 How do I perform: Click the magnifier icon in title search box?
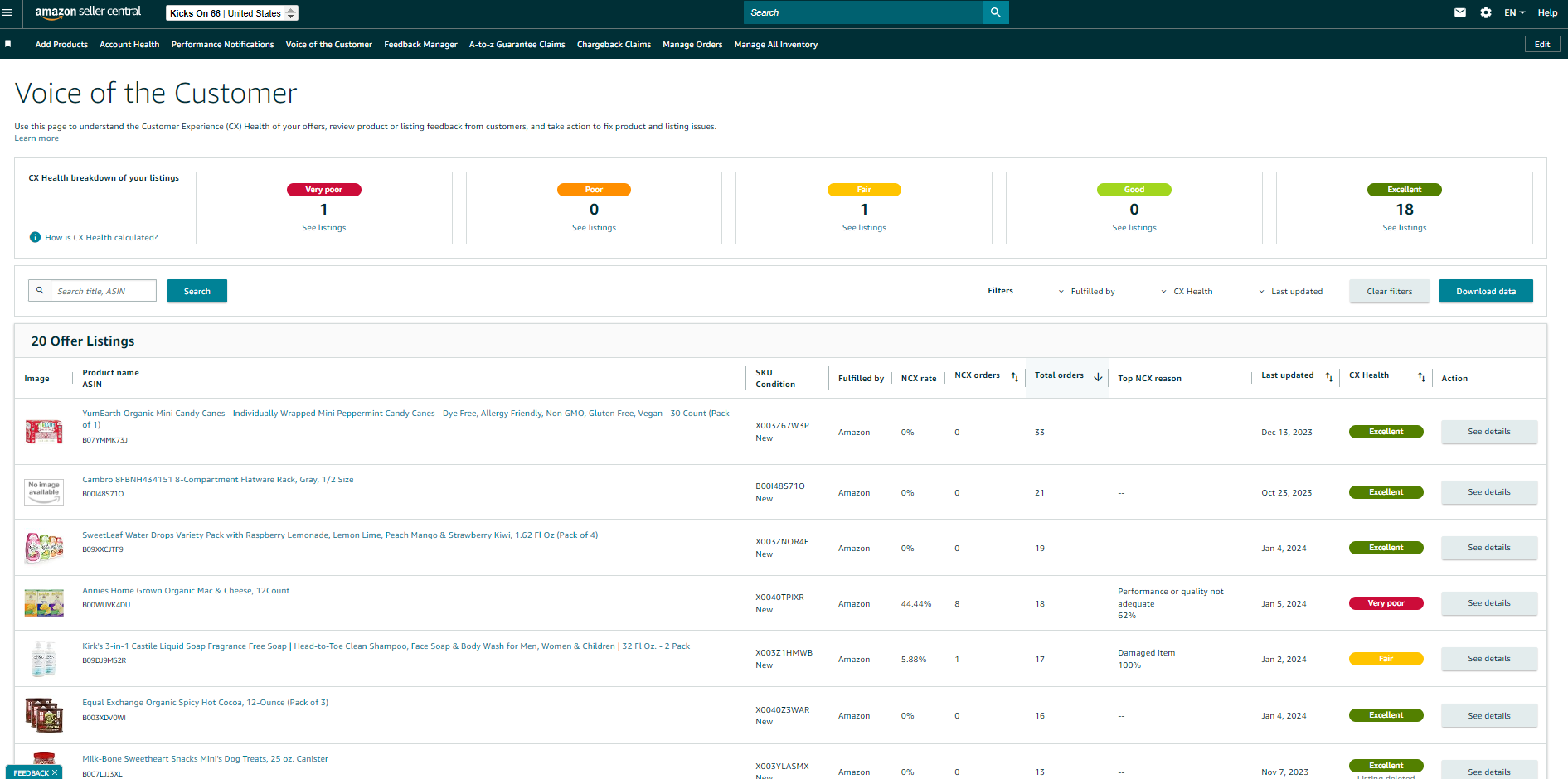[x=40, y=291]
